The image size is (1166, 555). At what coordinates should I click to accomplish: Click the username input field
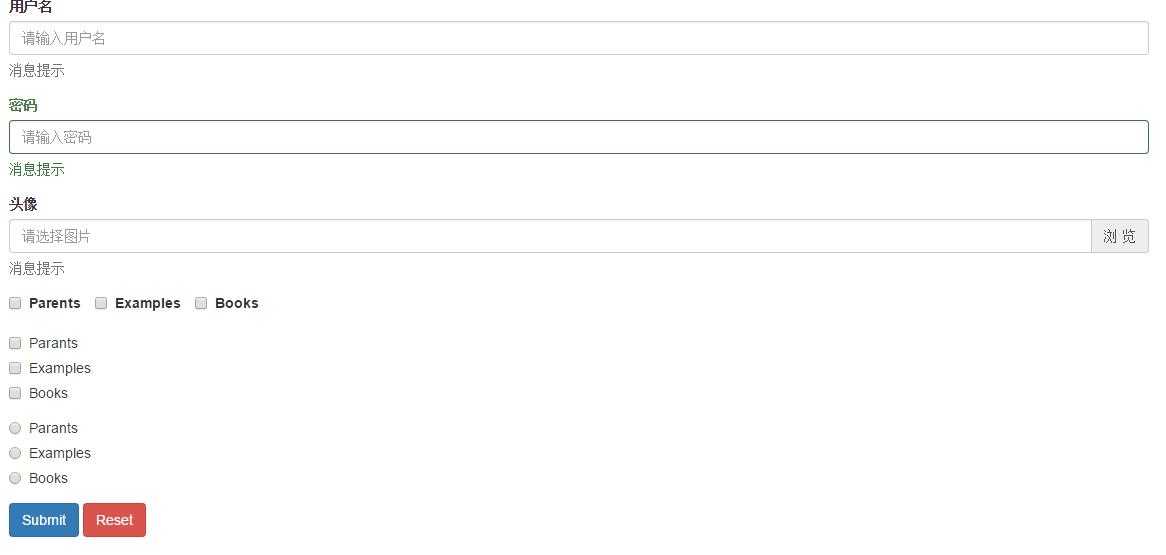579,38
